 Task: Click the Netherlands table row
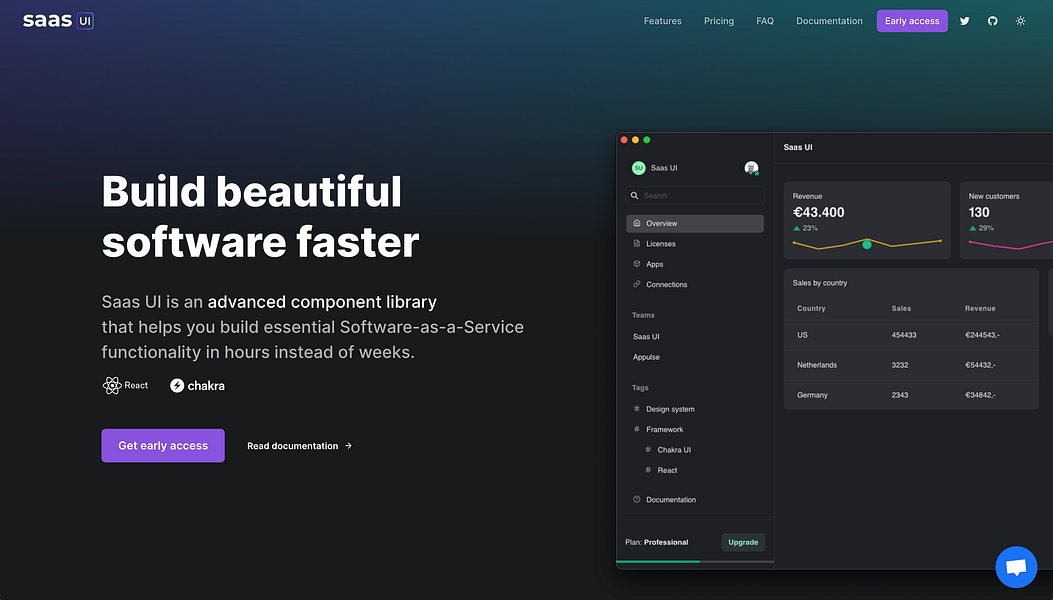click(911, 365)
